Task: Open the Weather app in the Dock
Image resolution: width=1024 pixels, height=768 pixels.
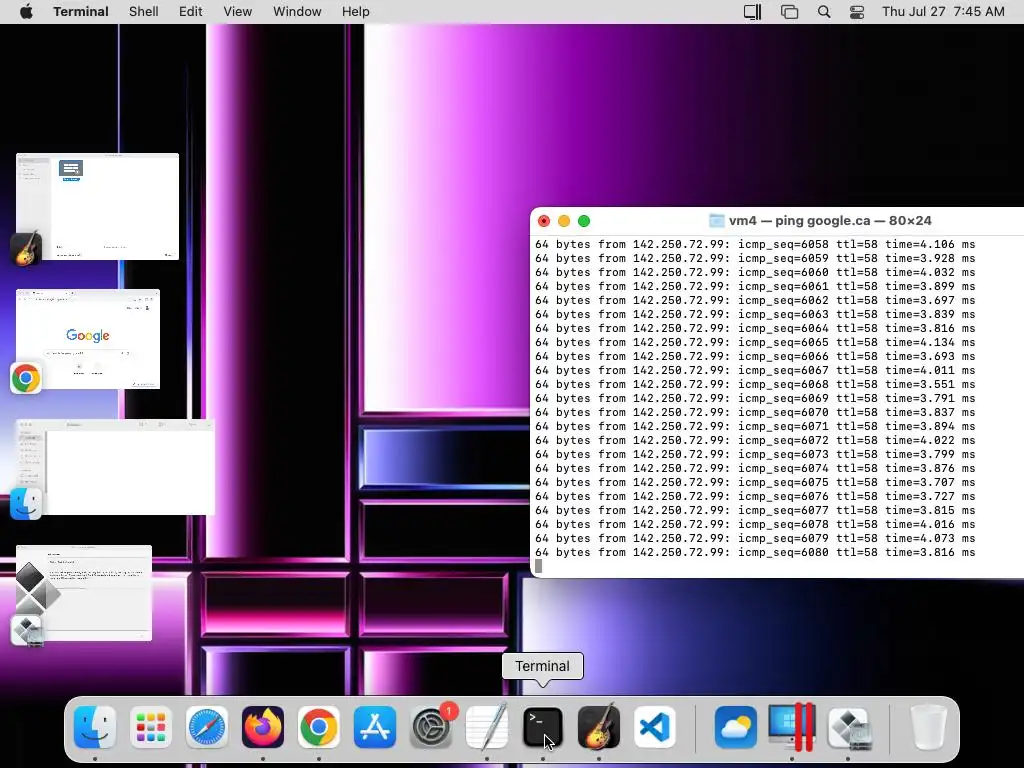Action: point(735,727)
